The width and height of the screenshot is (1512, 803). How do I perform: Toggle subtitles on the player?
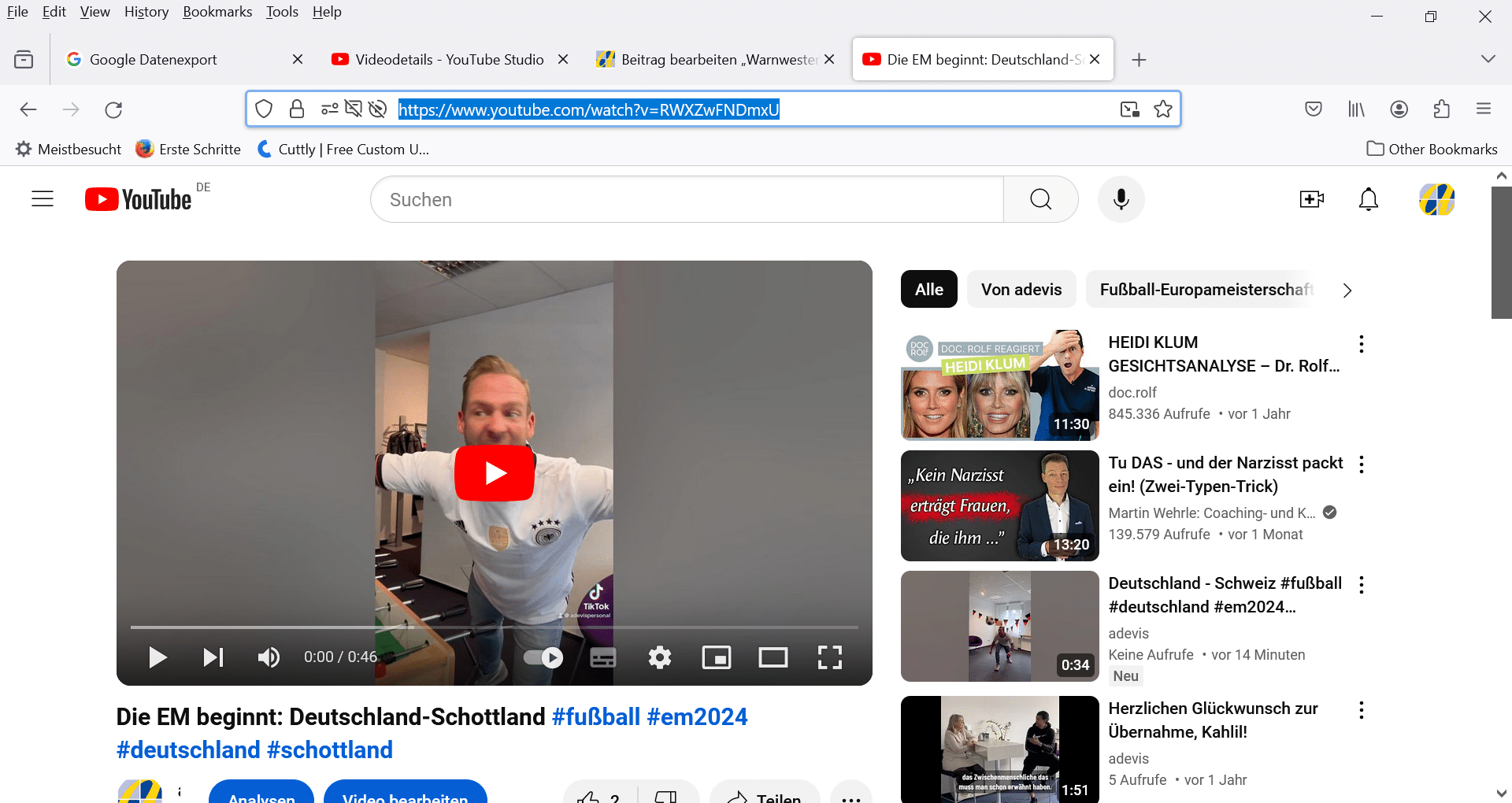click(x=603, y=657)
